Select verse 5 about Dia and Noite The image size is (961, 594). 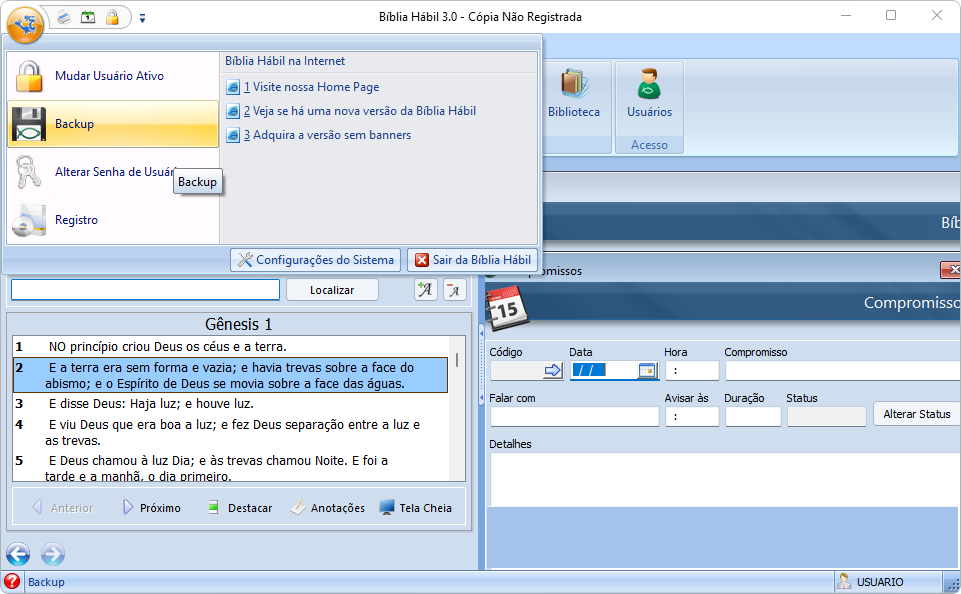230,468
